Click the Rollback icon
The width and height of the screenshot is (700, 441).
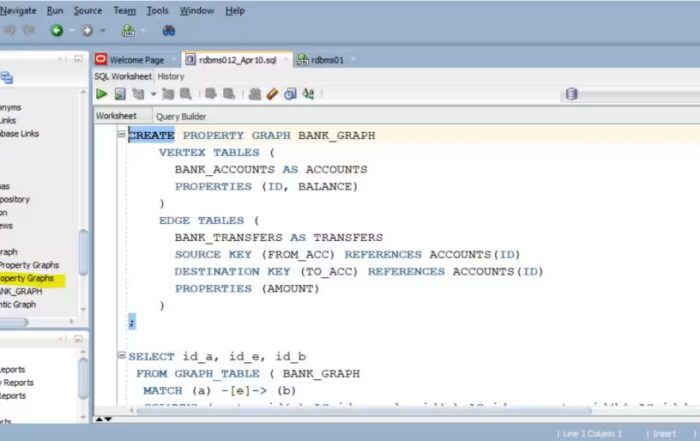pos(229,94)
